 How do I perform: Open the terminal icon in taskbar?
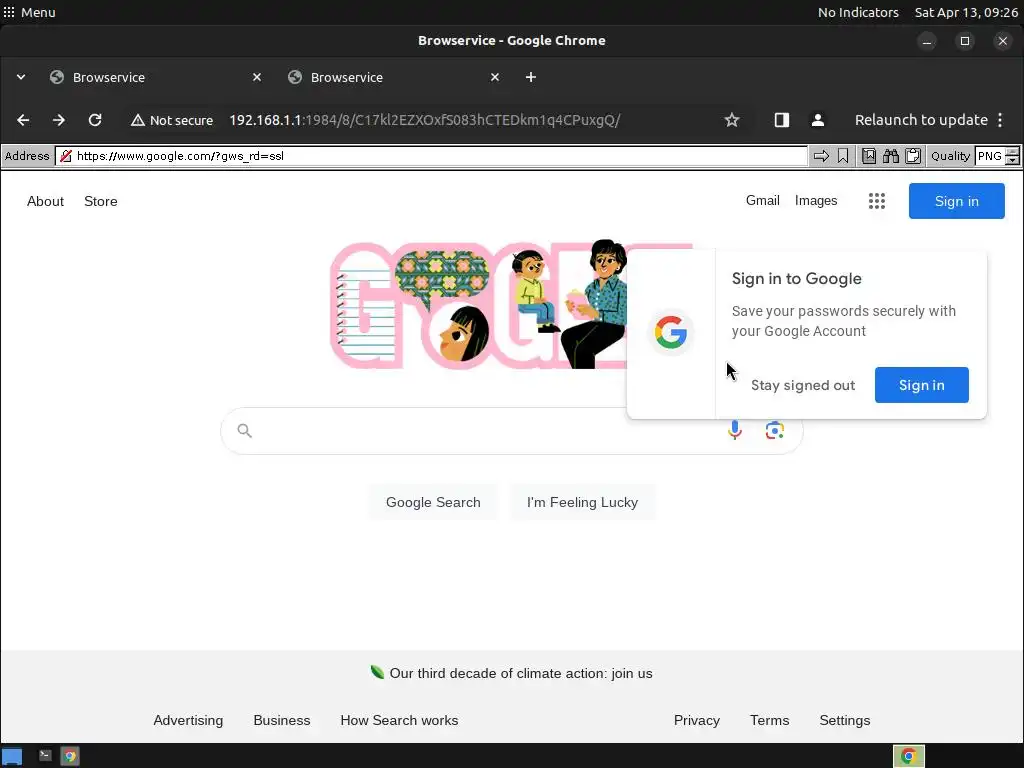coord(45,756)
